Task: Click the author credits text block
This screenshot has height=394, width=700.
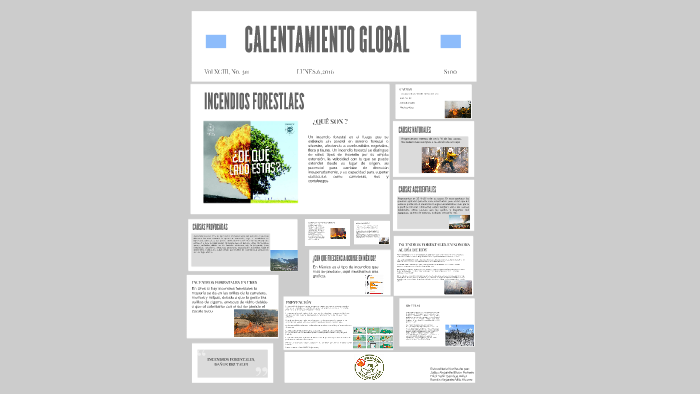Action: pyautogui.click(x=451, y=374)
